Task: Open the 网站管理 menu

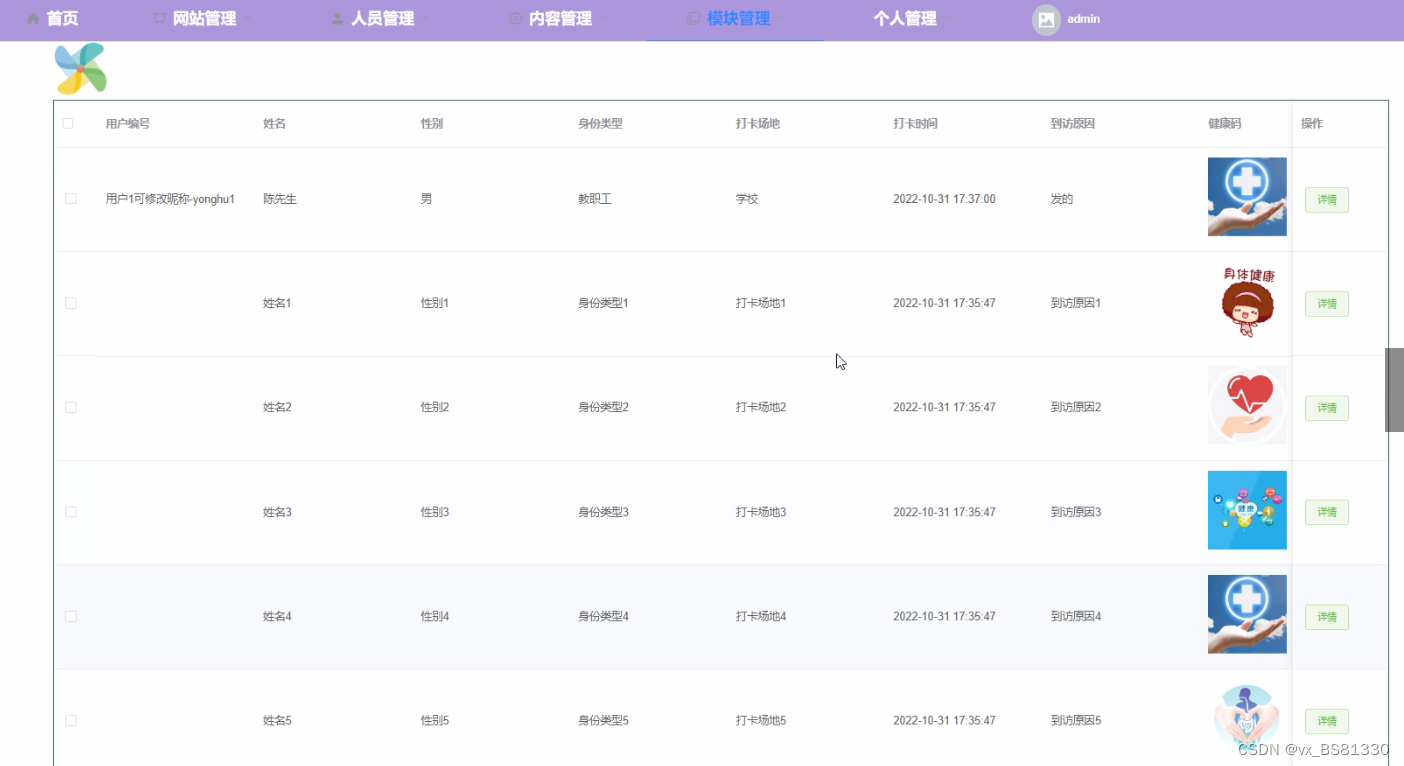Action: point(204,19)
